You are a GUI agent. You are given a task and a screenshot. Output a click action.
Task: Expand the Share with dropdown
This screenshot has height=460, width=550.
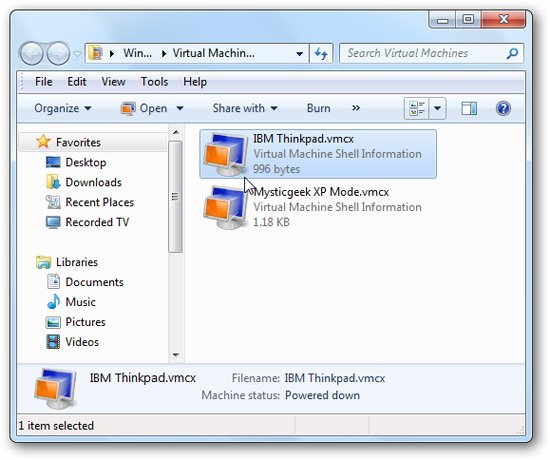245,108
